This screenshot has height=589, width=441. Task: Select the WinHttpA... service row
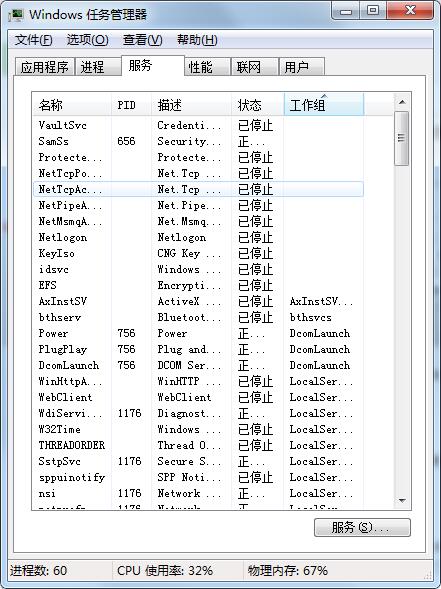tap(198, 381)
